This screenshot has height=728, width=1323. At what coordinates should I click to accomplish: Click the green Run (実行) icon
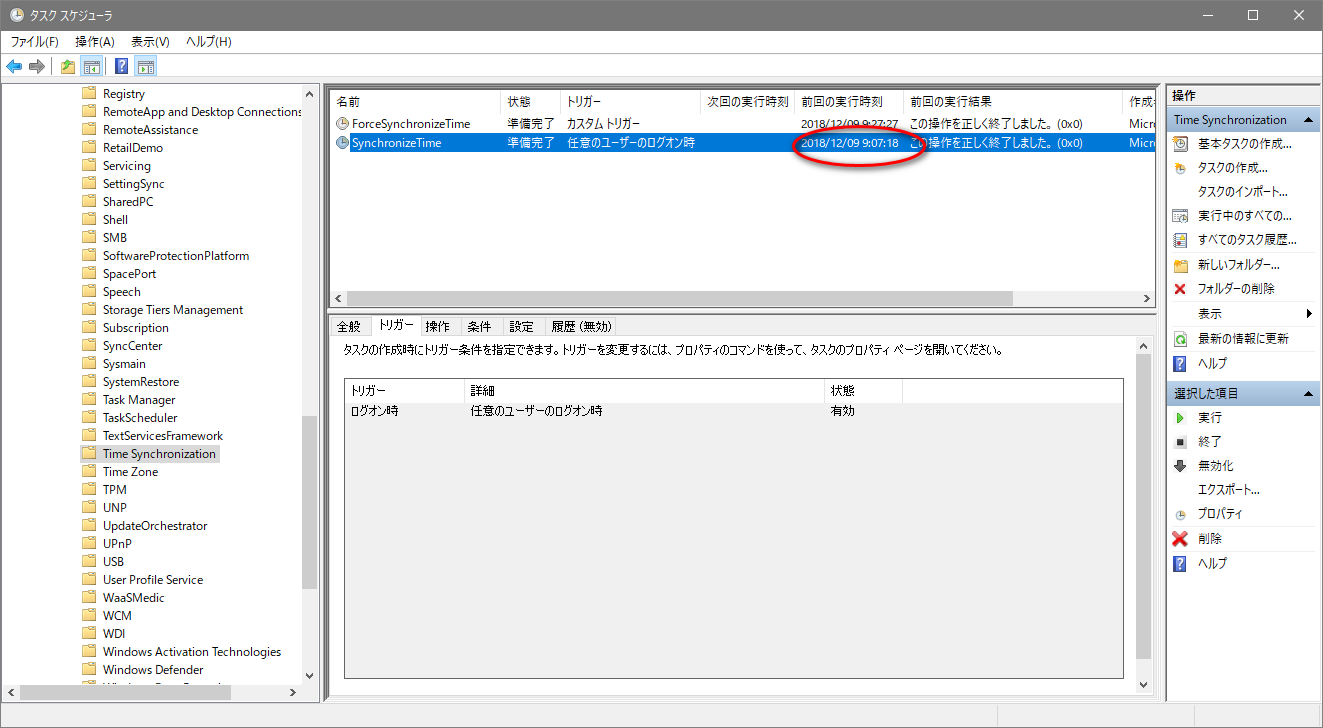coord(1180,418)
